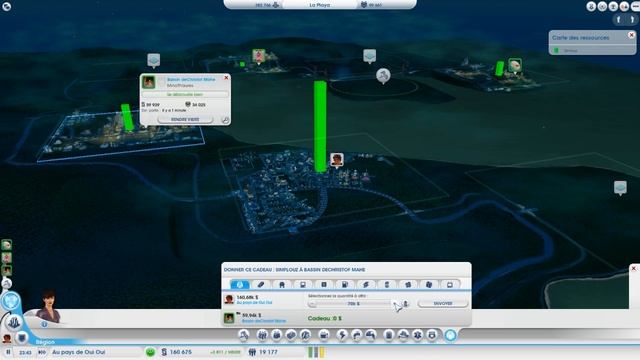Click the empty city plot marker at upper left
The width and height of the screenshot is (640, 360).
tap(153, 60)
